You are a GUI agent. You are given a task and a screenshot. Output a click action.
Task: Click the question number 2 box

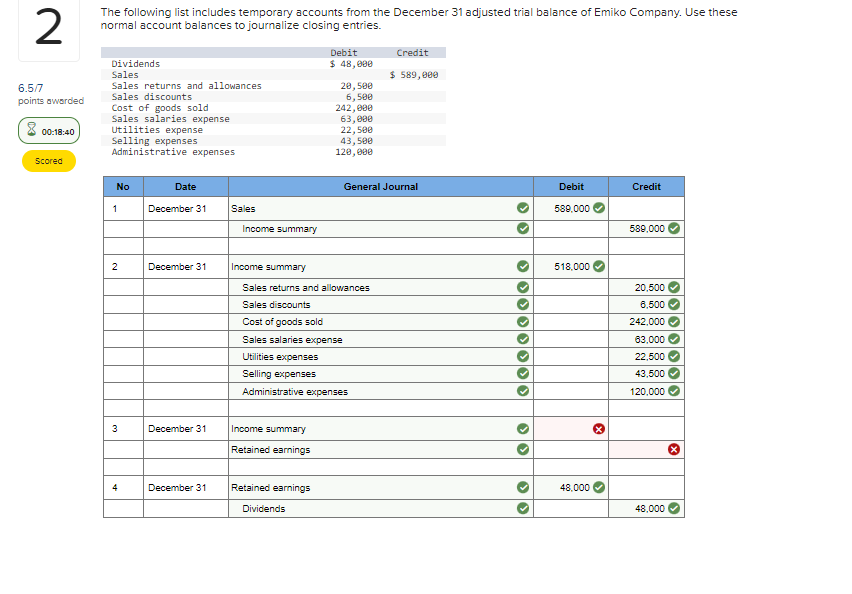coord(48,31)
